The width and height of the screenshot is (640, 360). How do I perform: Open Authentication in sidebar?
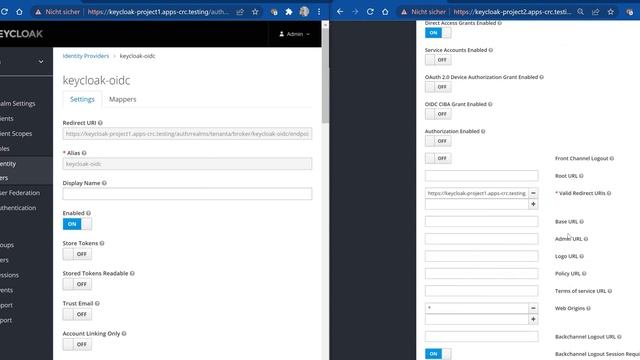tap(18, 208)
